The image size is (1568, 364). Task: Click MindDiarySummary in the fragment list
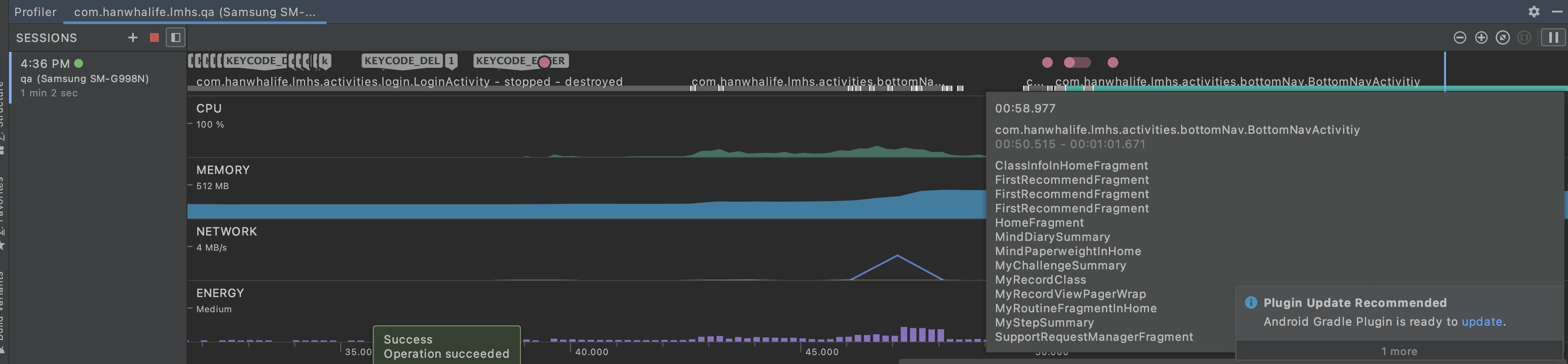click(x=1052, y=237)
